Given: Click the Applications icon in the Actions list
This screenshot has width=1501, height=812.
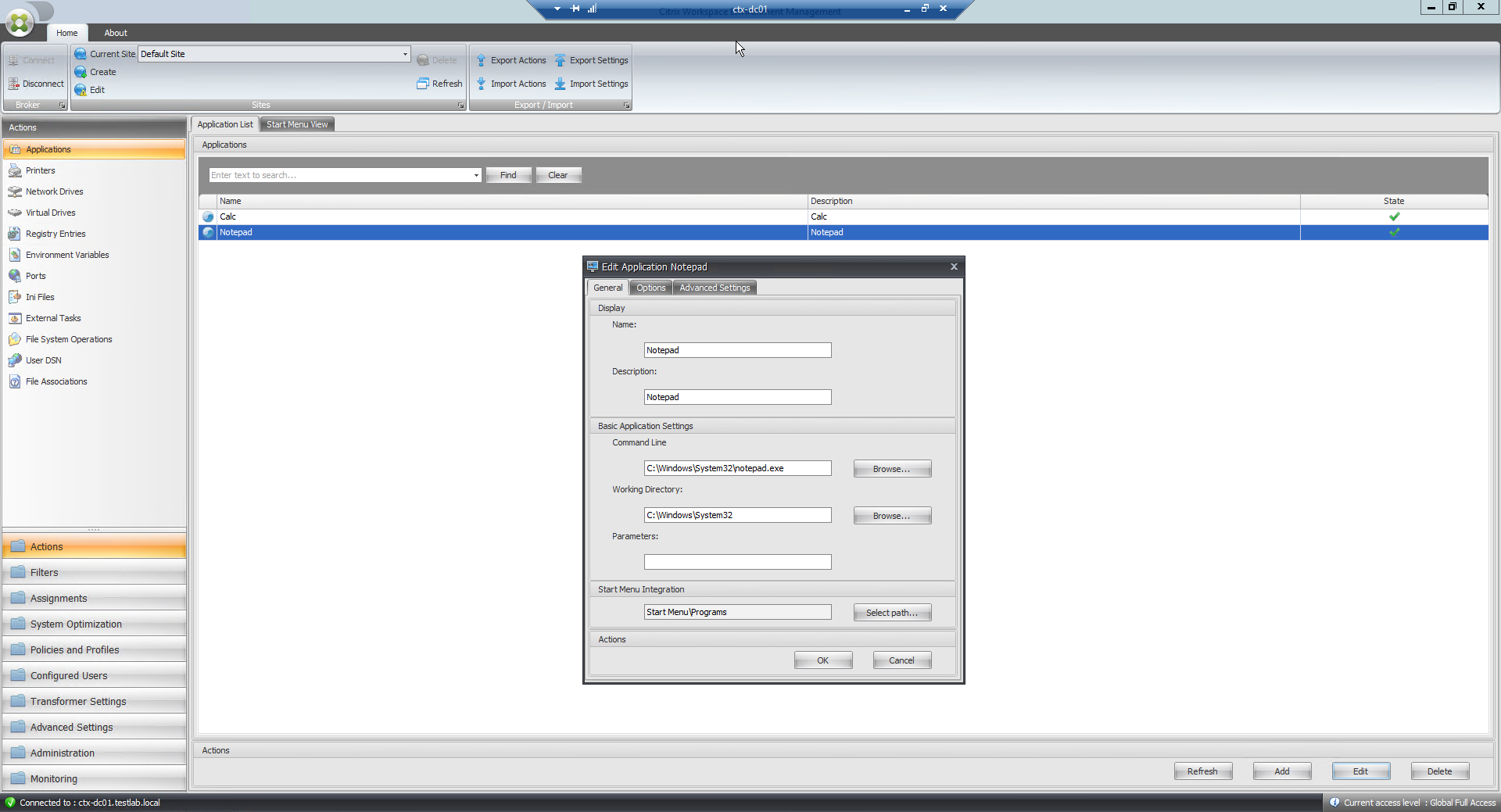Looking at the screenshot, I should [x=15, y=149].
